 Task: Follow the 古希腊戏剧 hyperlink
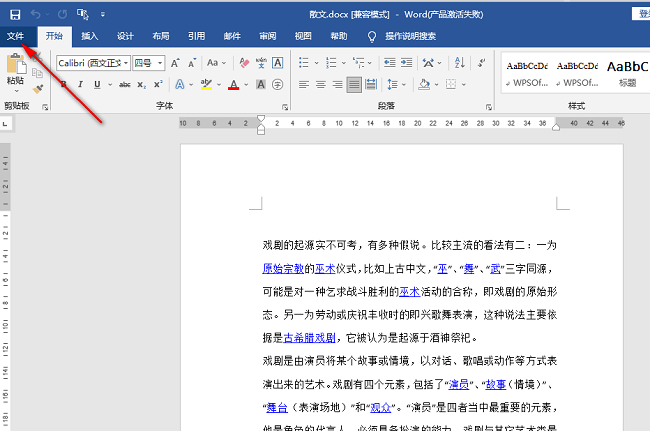(x=309, y=338)
